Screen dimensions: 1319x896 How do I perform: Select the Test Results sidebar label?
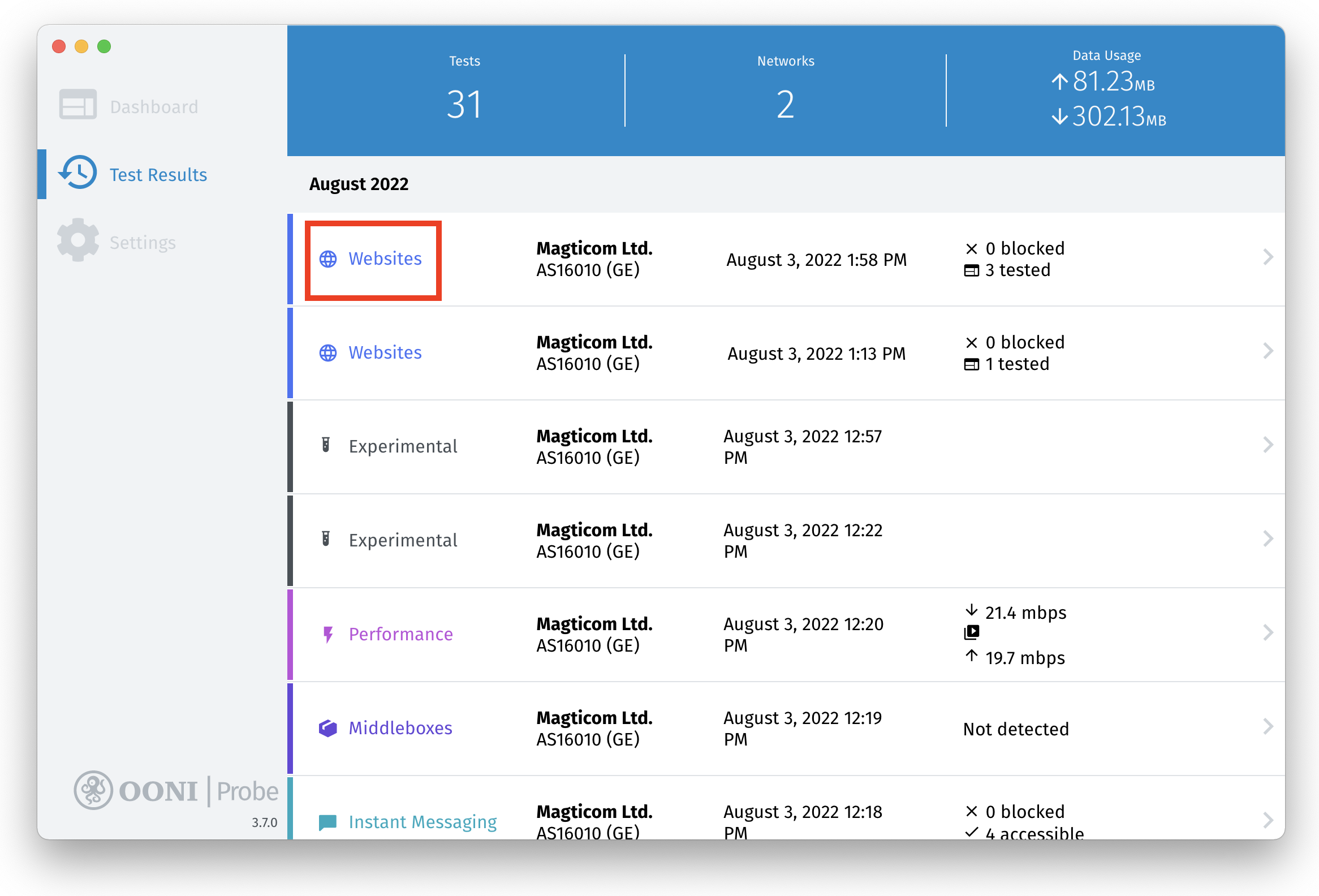tap(158, 175)
